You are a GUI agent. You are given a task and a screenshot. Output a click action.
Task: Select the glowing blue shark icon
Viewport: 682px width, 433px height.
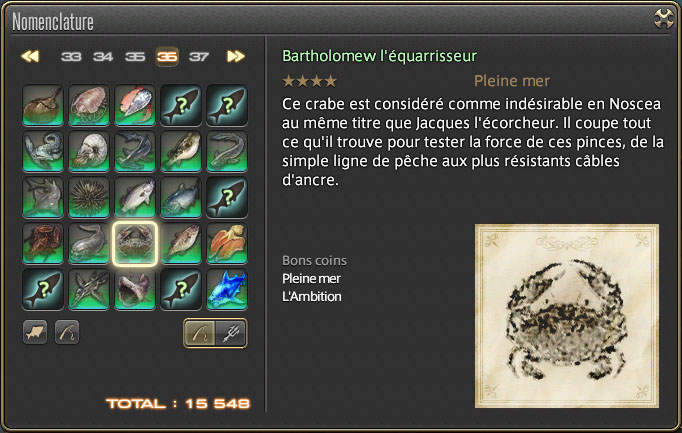point(227,290)
